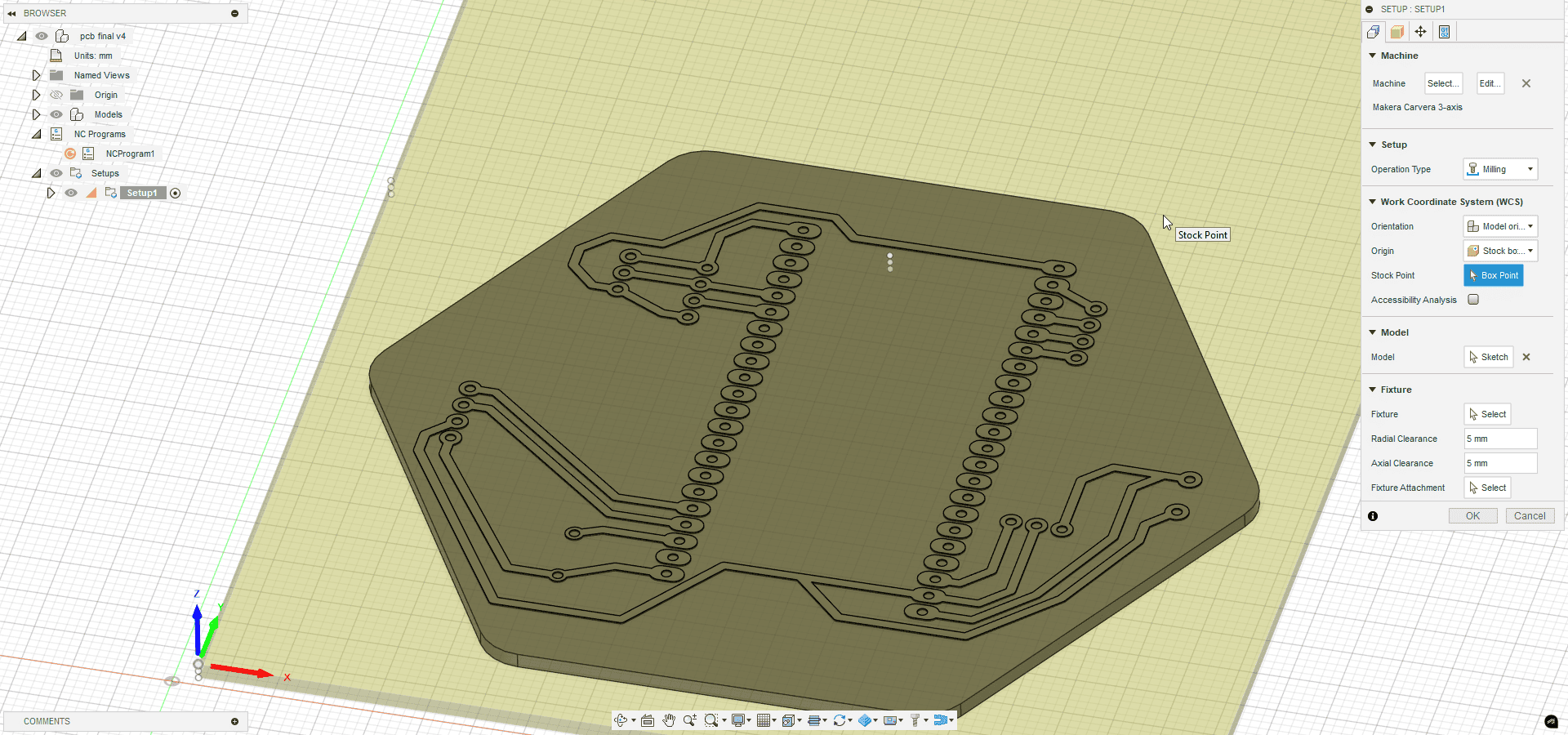Image resolution: width=1568 pixels, height=735 pixels.
Task: Activate the Look At tool
Action: 648,720
